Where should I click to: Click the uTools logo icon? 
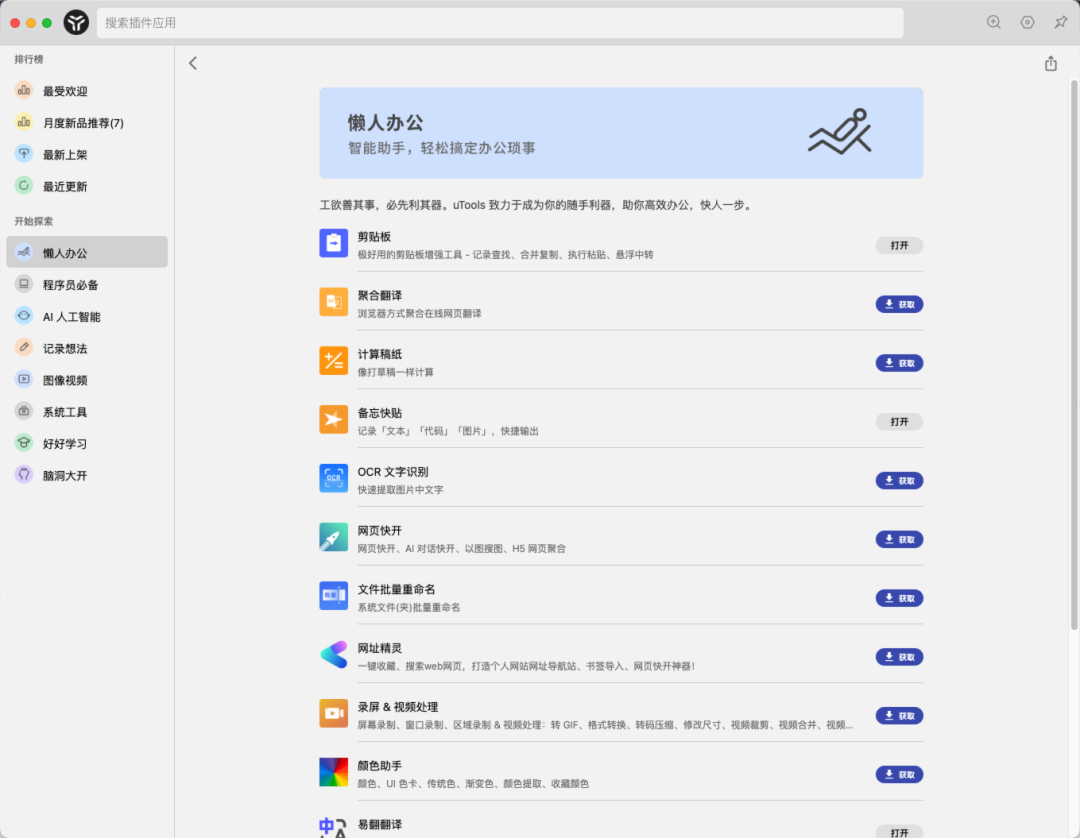[76, 23]
